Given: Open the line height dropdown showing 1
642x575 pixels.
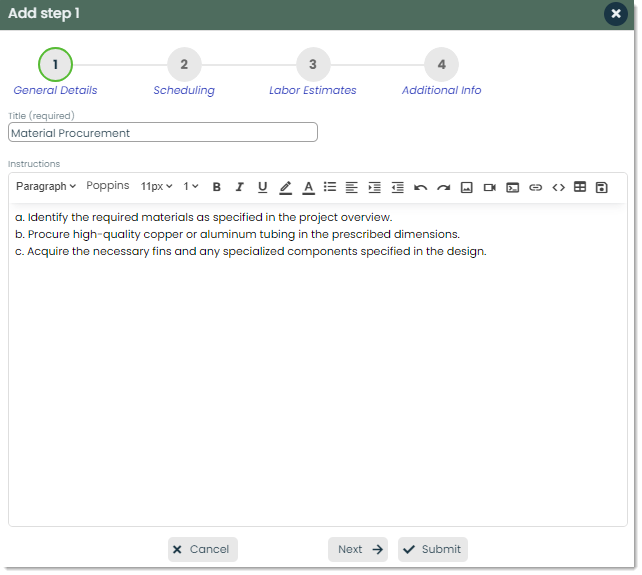Looking at the screenshot, I should pos(191,186).
